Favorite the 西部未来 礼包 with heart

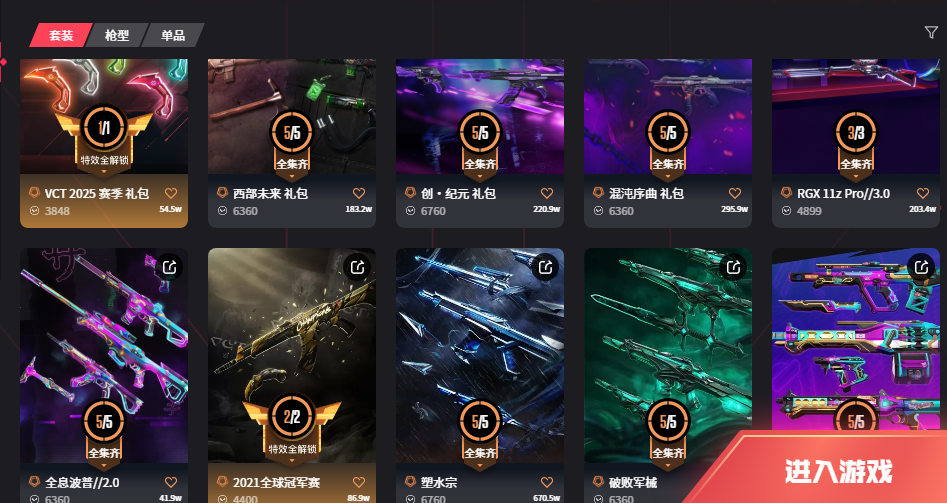tap(359, 193)
